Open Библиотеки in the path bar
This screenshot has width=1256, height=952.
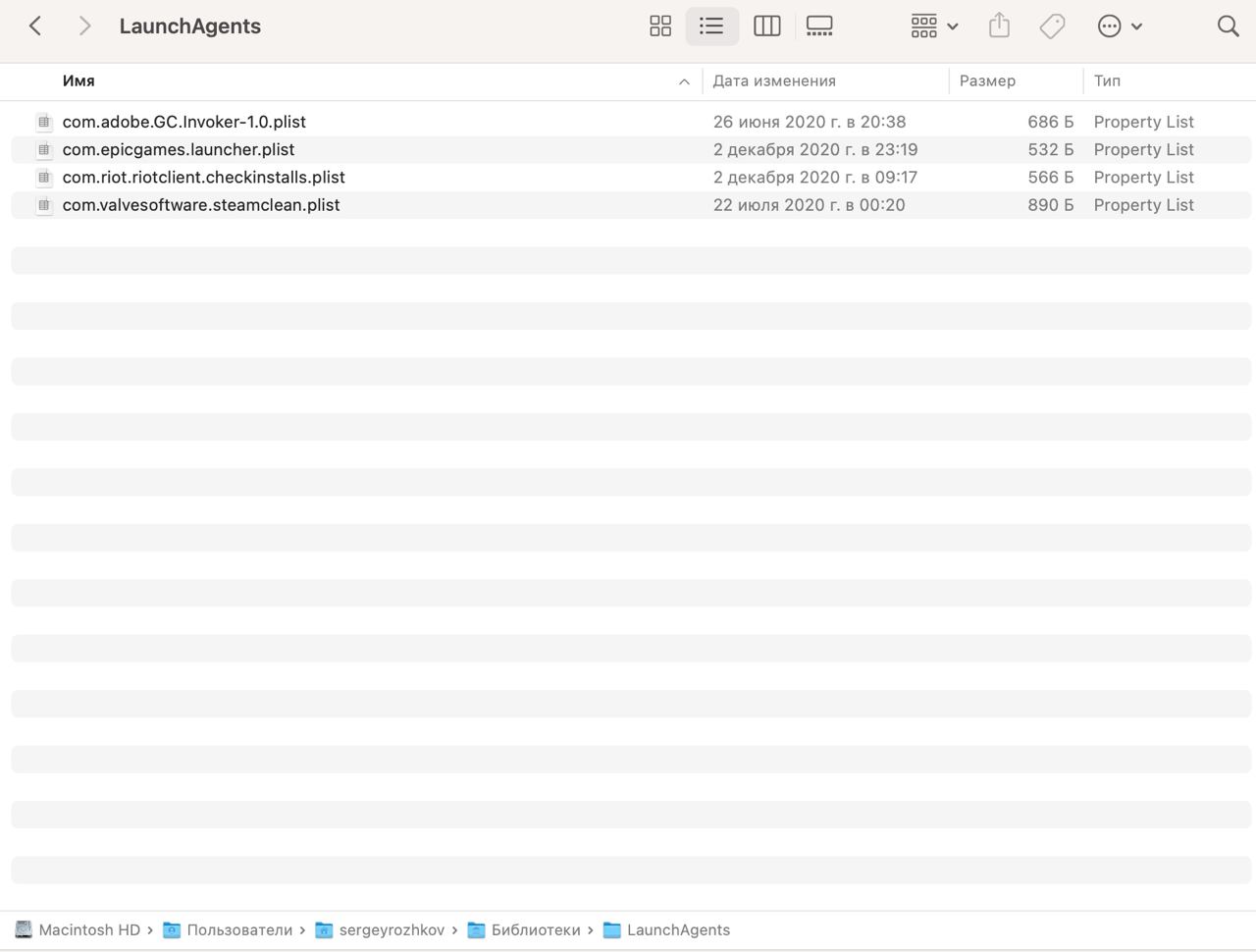pos(536,929)
